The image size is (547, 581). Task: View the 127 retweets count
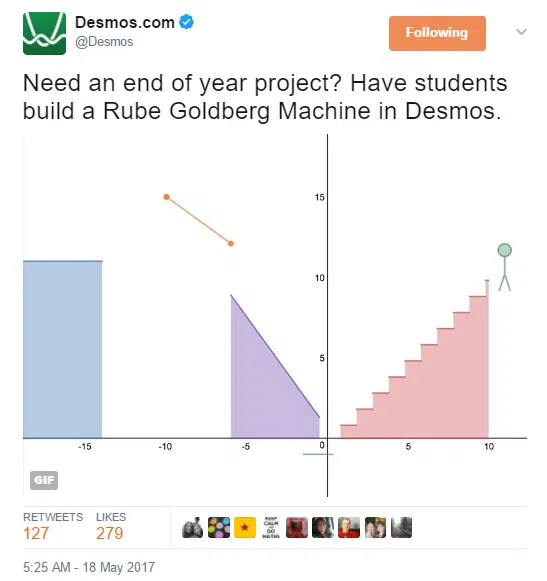click(x=36, y=533)
